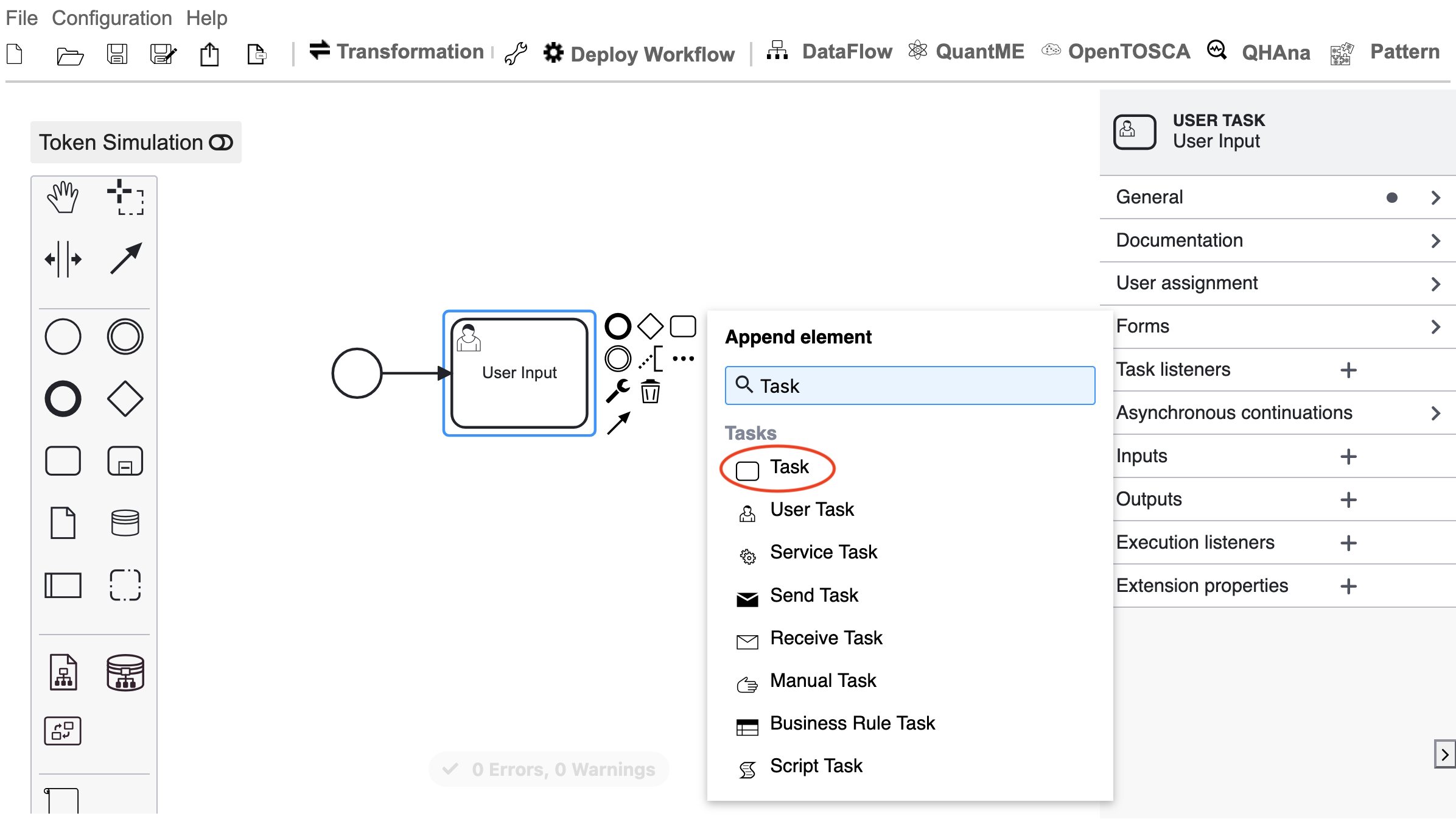Screen dimensions: 1456x827
Task: Start the Transformation action
Action: [x=396, y=52]
